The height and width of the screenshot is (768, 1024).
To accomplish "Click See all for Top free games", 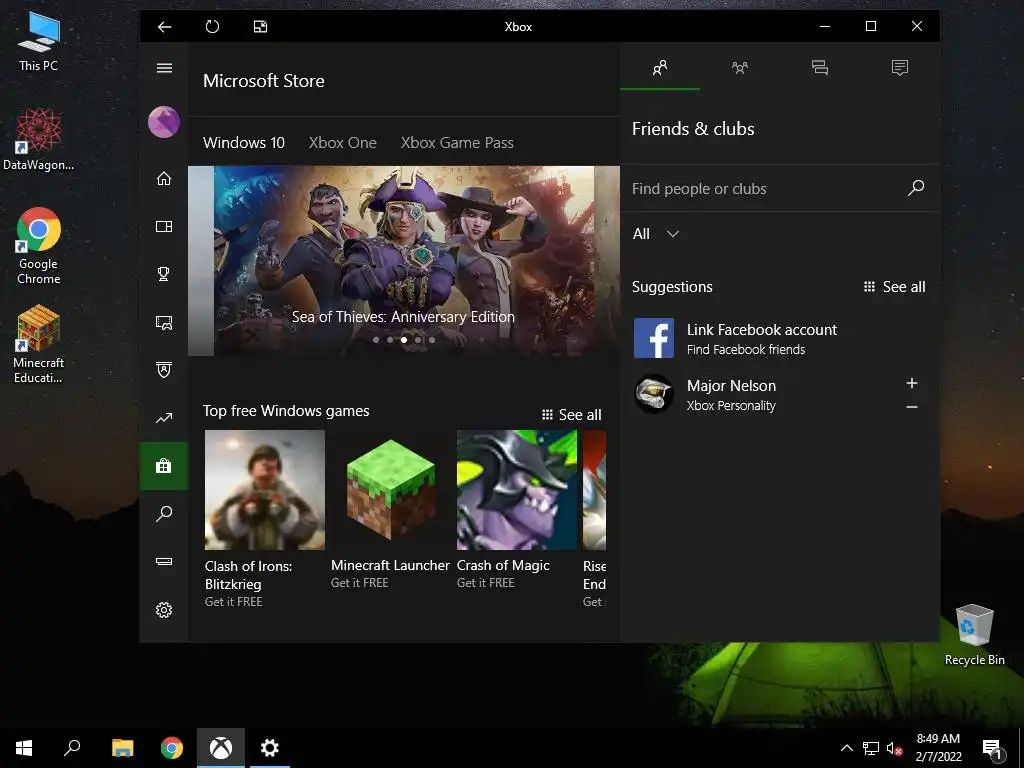I will (571, 415).
